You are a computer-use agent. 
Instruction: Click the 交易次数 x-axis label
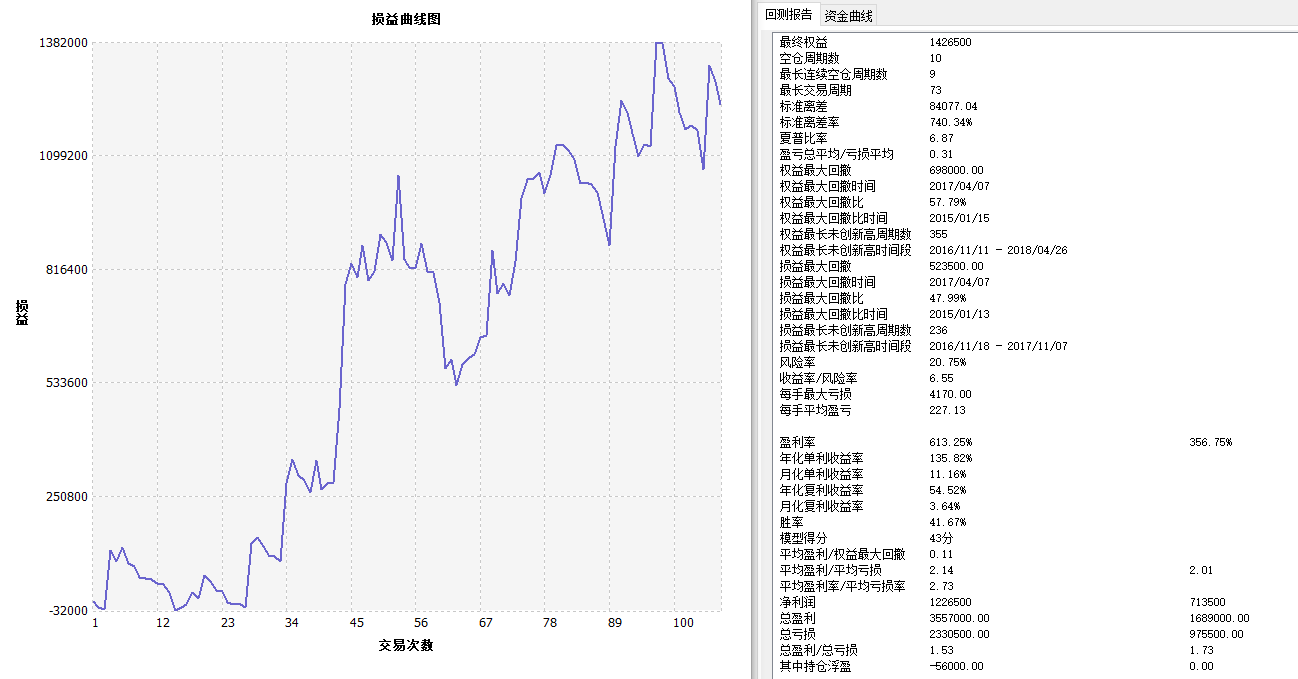click(x=406, y=645)
